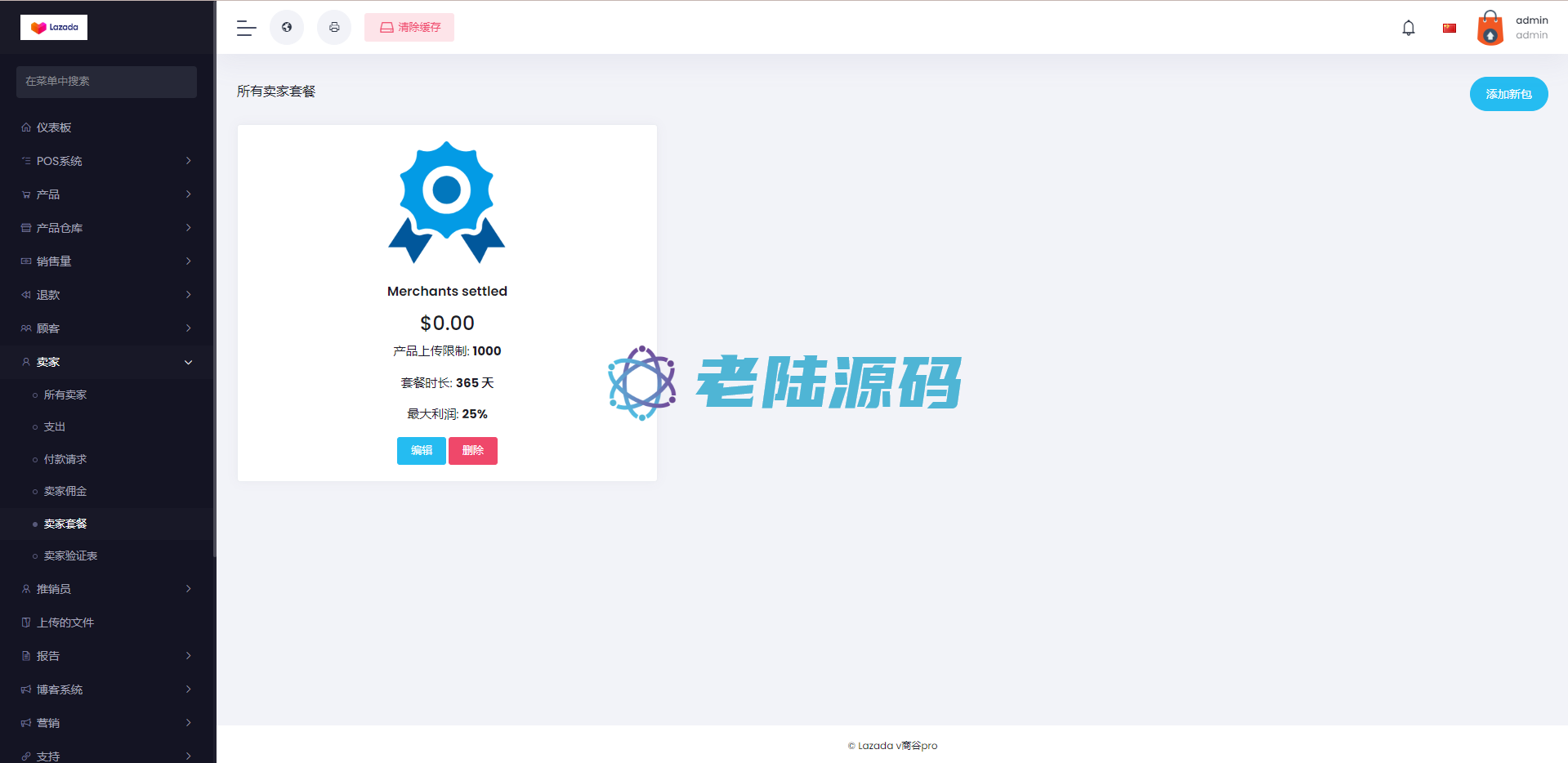Expand the 销售量 sales menu
Image resolution: width=1568 pixels, height=763 pixels.
click(106, 261)
